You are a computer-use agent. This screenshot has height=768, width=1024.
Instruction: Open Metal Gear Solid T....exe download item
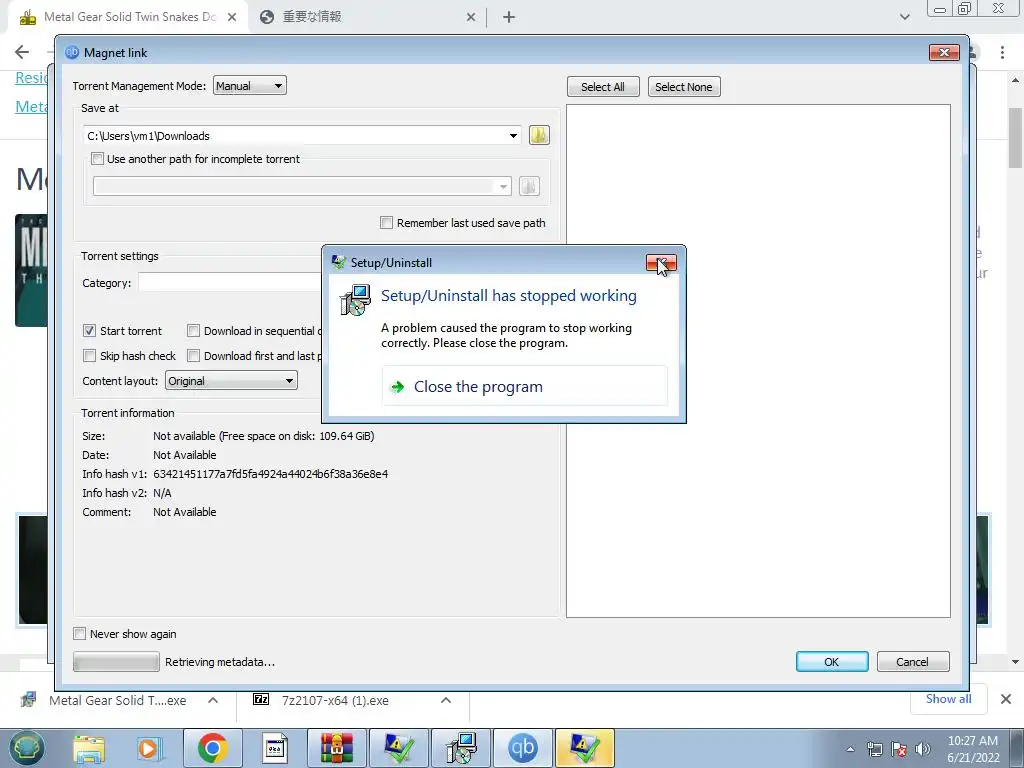[x=118, y=700]
